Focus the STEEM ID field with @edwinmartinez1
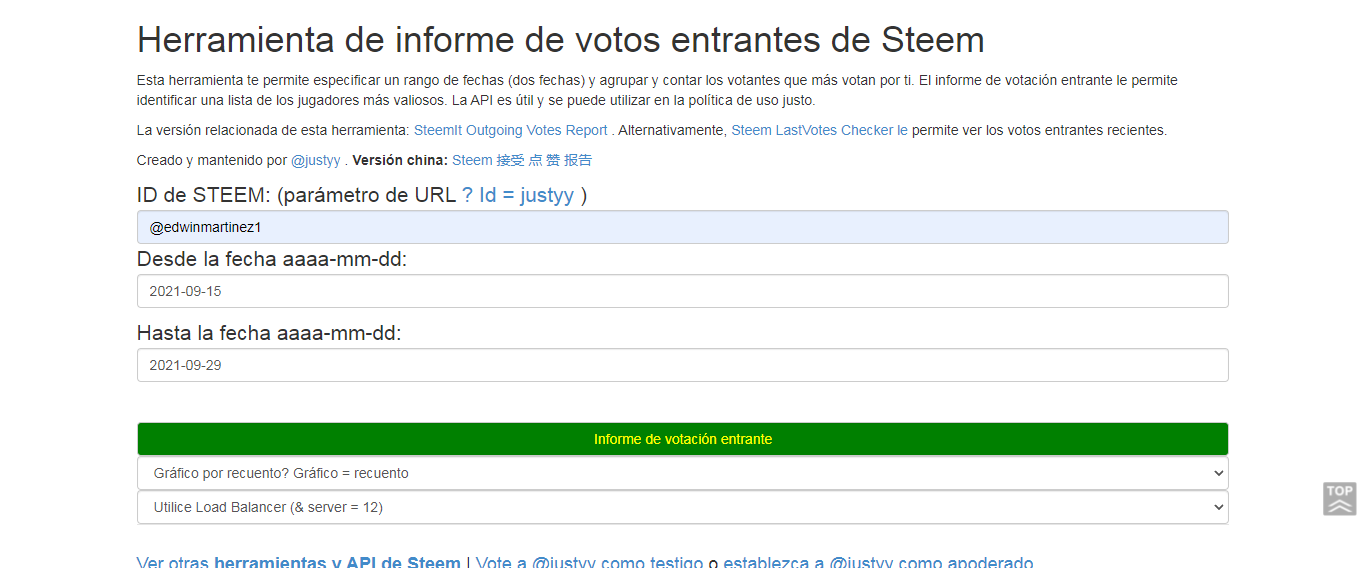The image size is (1366, 568). pyautogui.click(x=682, y=227)
